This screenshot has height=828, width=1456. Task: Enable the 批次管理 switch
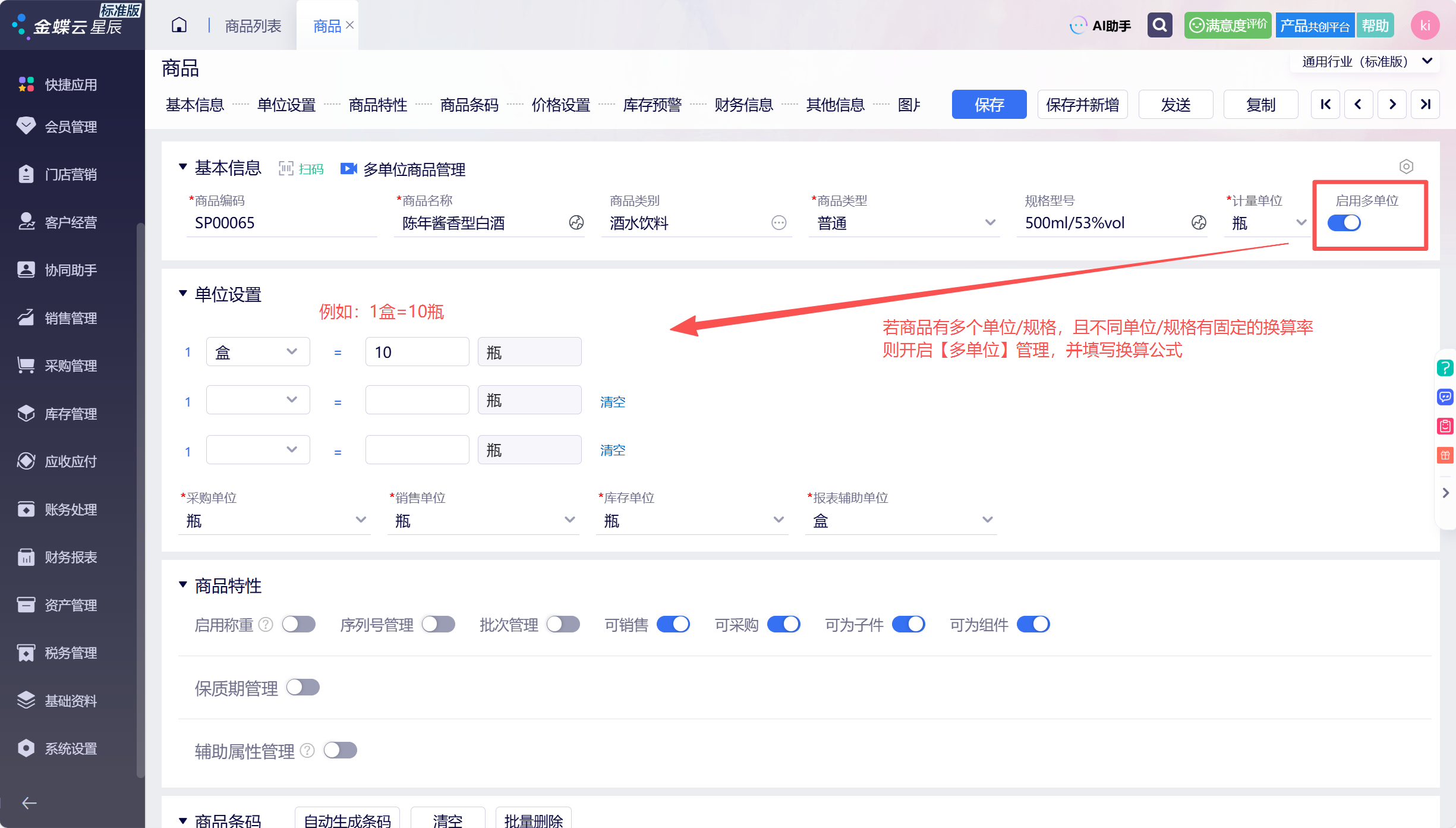(x=563, y=624)
